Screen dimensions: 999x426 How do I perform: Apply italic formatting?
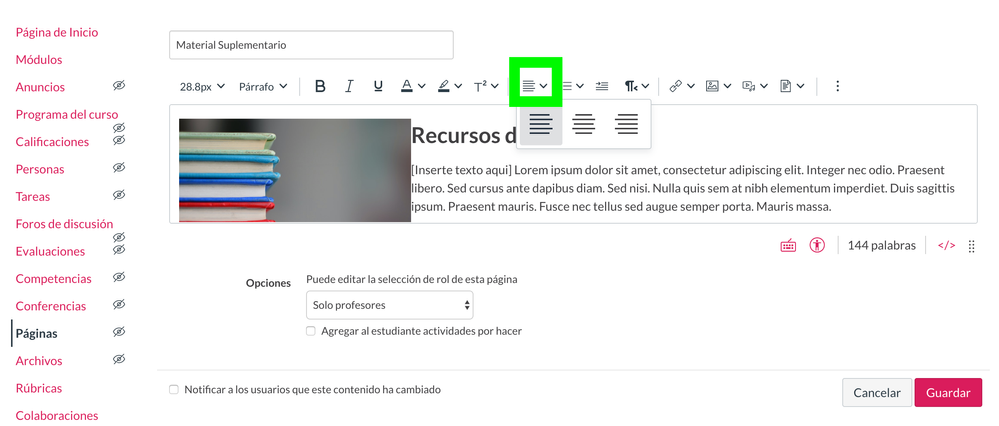pyautogui.click(x=349, y=87)
